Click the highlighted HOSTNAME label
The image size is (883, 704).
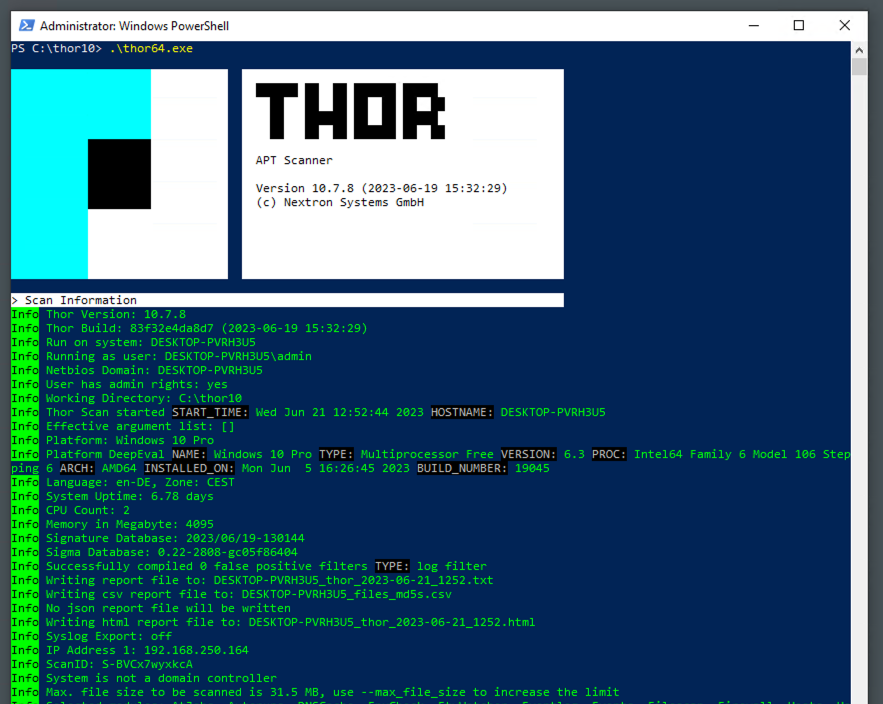click(x=462, y=412)
